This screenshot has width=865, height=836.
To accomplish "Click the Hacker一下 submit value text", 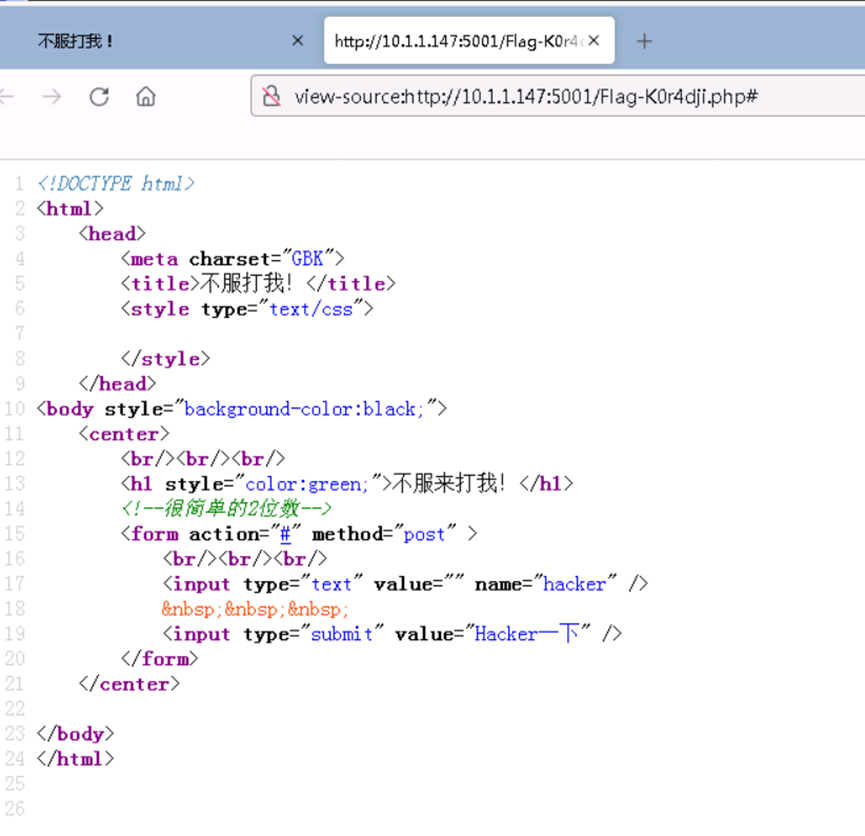I will coord(526,633).
